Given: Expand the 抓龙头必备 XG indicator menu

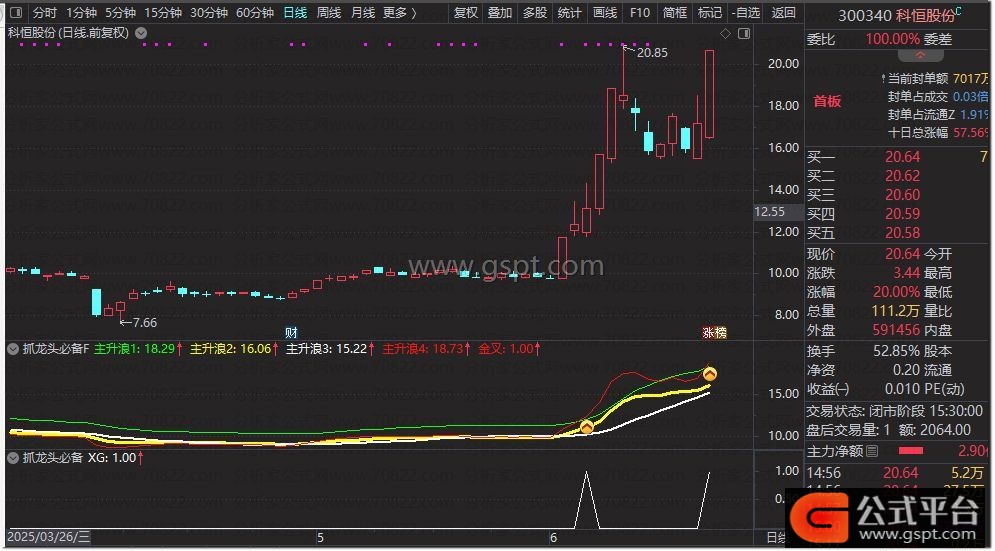Looking at the screenshot, I should 13,458.
